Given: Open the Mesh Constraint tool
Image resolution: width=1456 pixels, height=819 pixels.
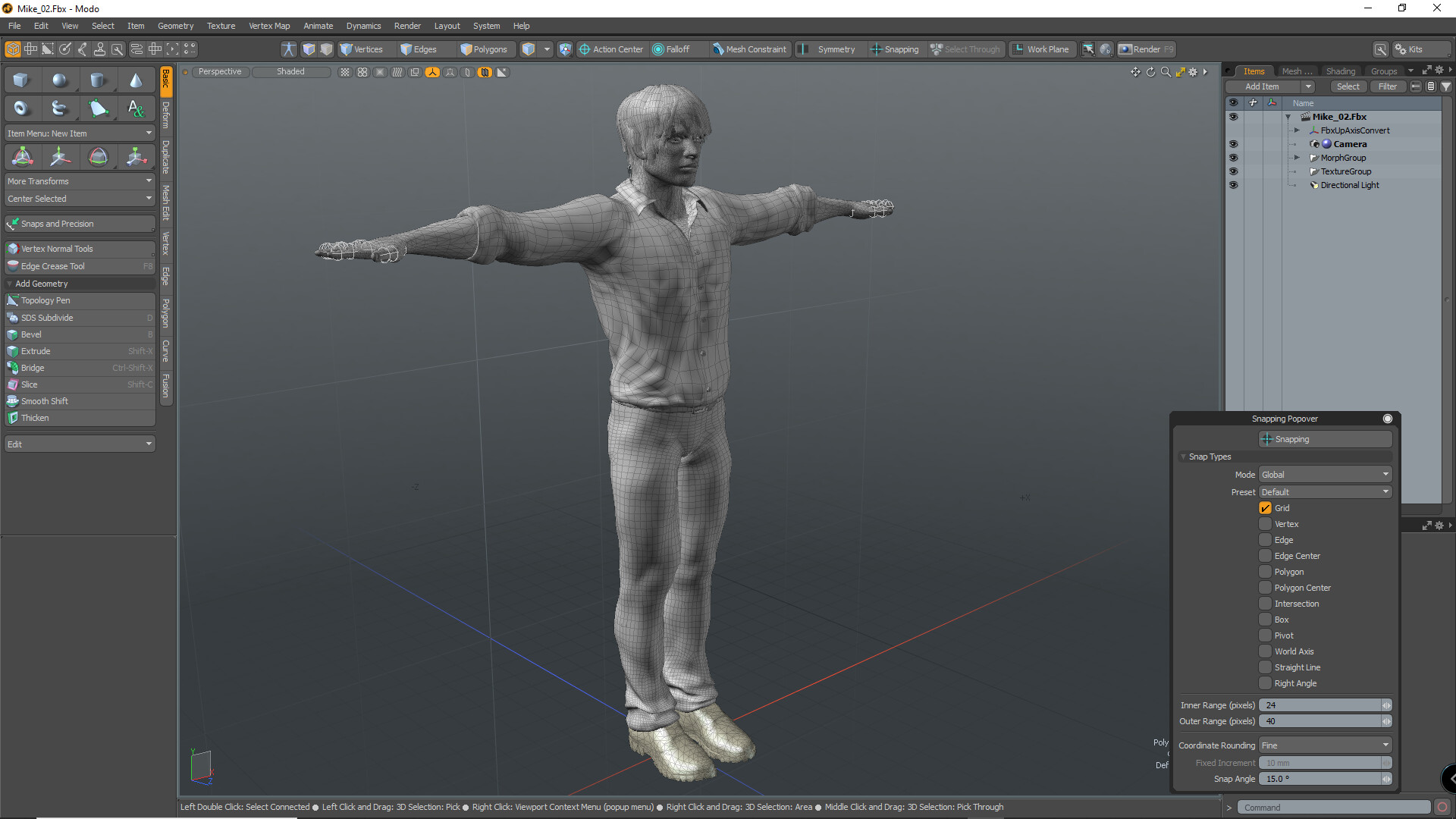Looking at the screenshot, I should click(x=750, y=49).
